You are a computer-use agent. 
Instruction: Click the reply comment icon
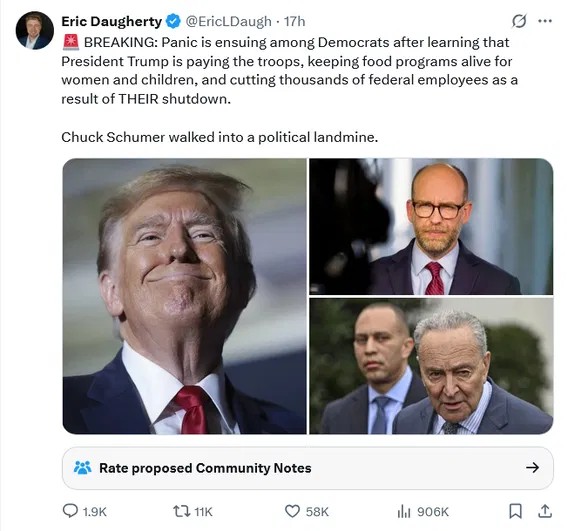click(x=70, y=511)
